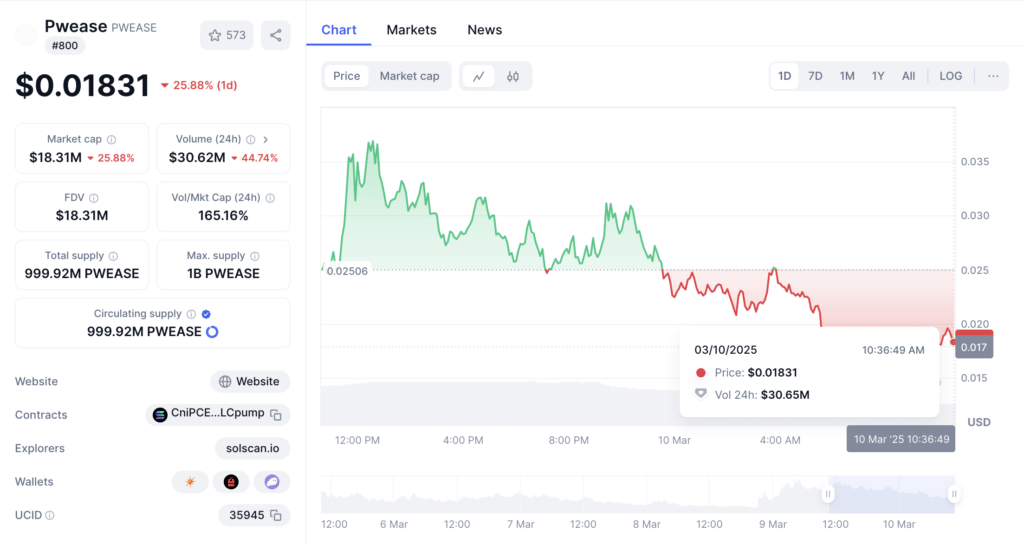Click the 0.017 current price label
This screenshot has height=545, width=1024.
(x=974, y=347)
